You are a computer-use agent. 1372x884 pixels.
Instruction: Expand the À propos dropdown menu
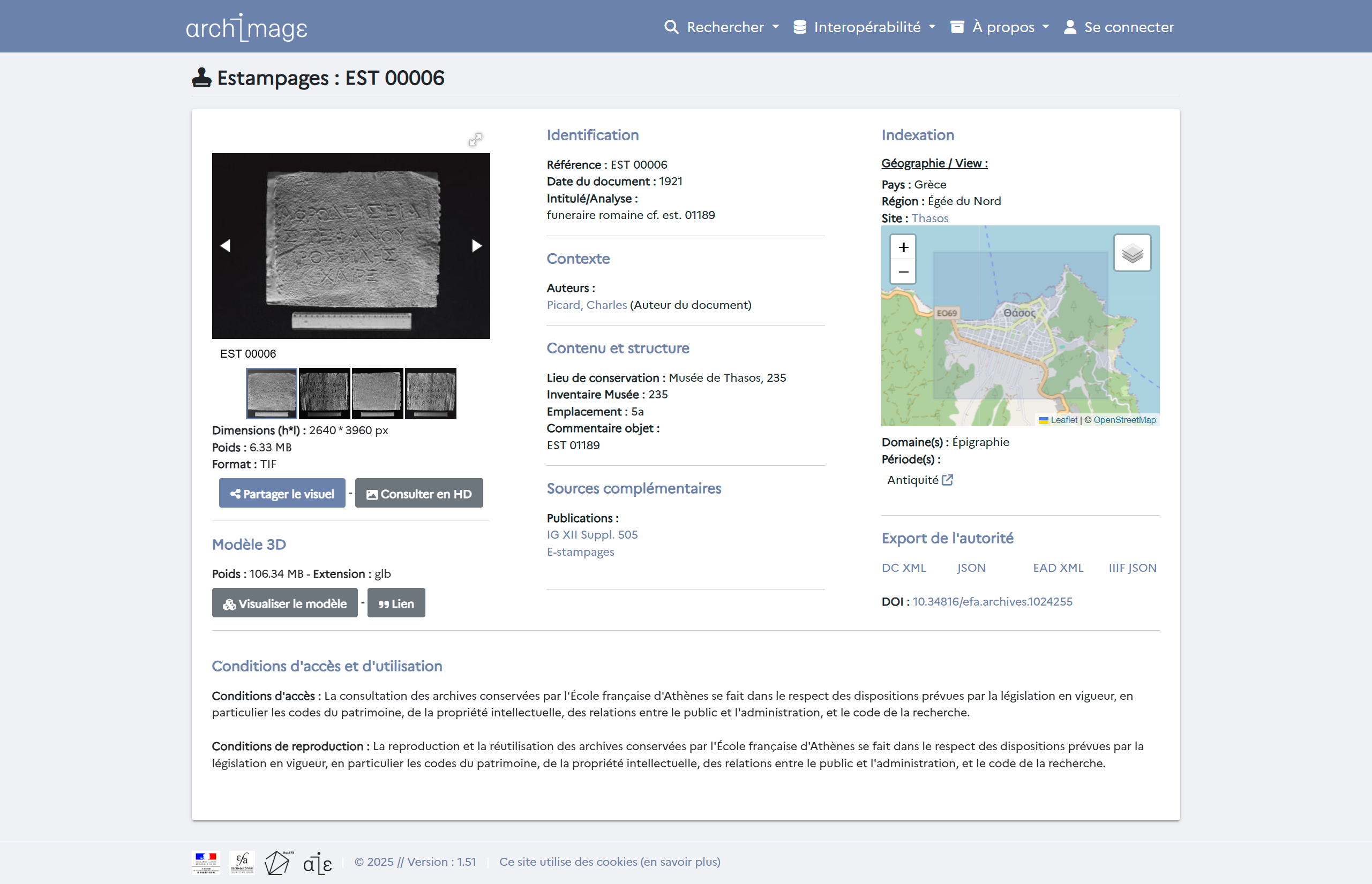pos(1000,27)
